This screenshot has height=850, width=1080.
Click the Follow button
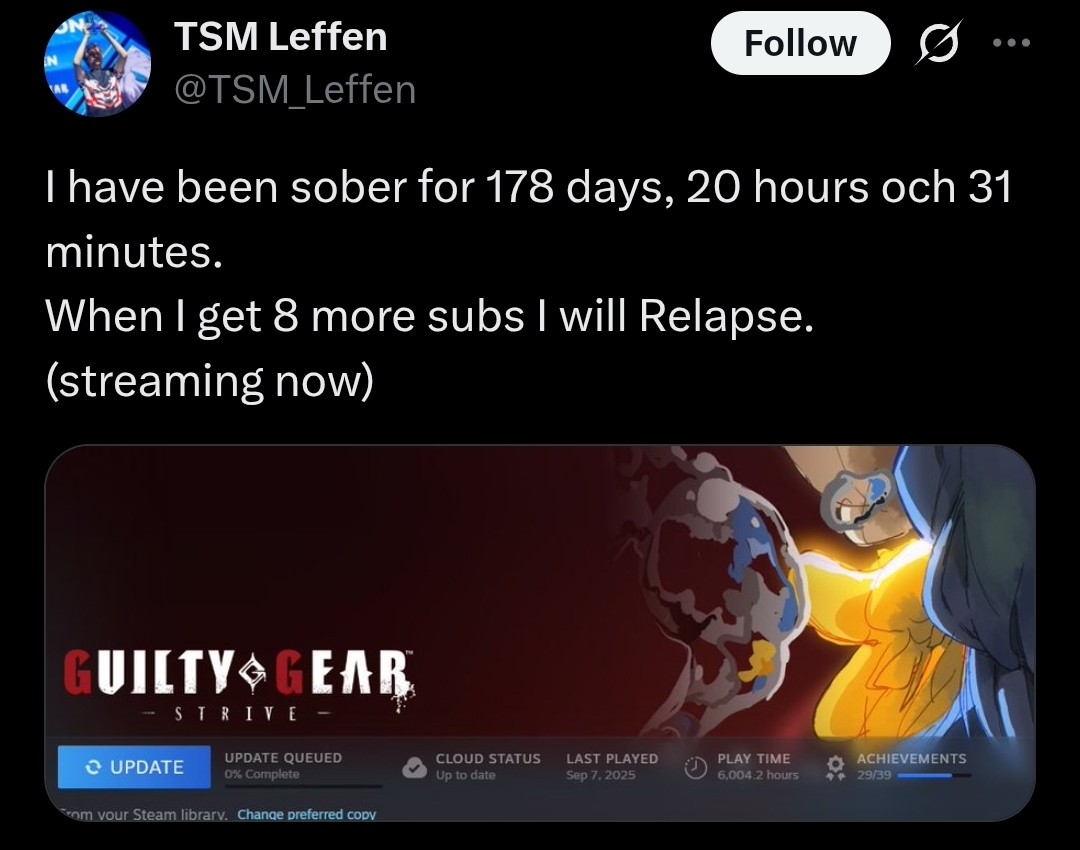point(800,43)
